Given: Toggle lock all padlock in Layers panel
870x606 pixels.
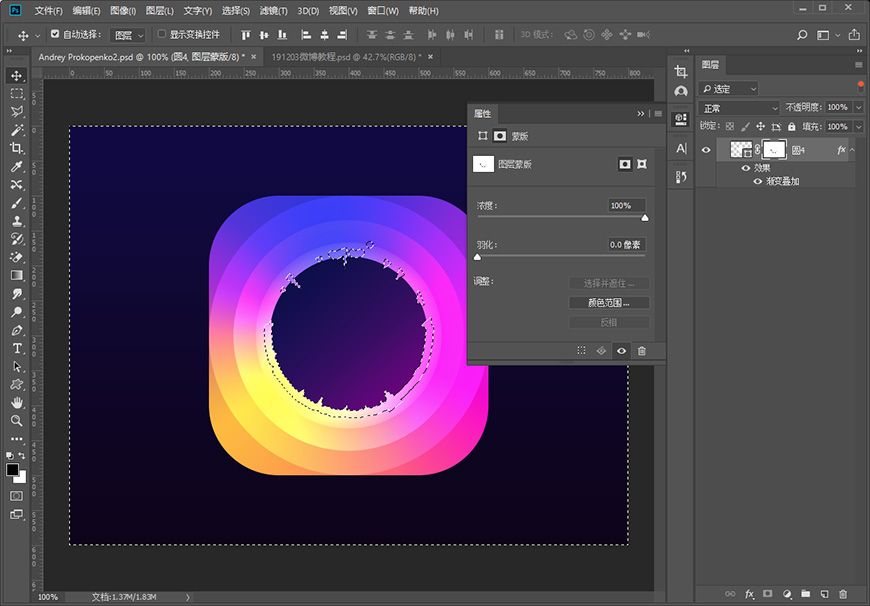Looking at the screenshot, I should tap(792, 127).
